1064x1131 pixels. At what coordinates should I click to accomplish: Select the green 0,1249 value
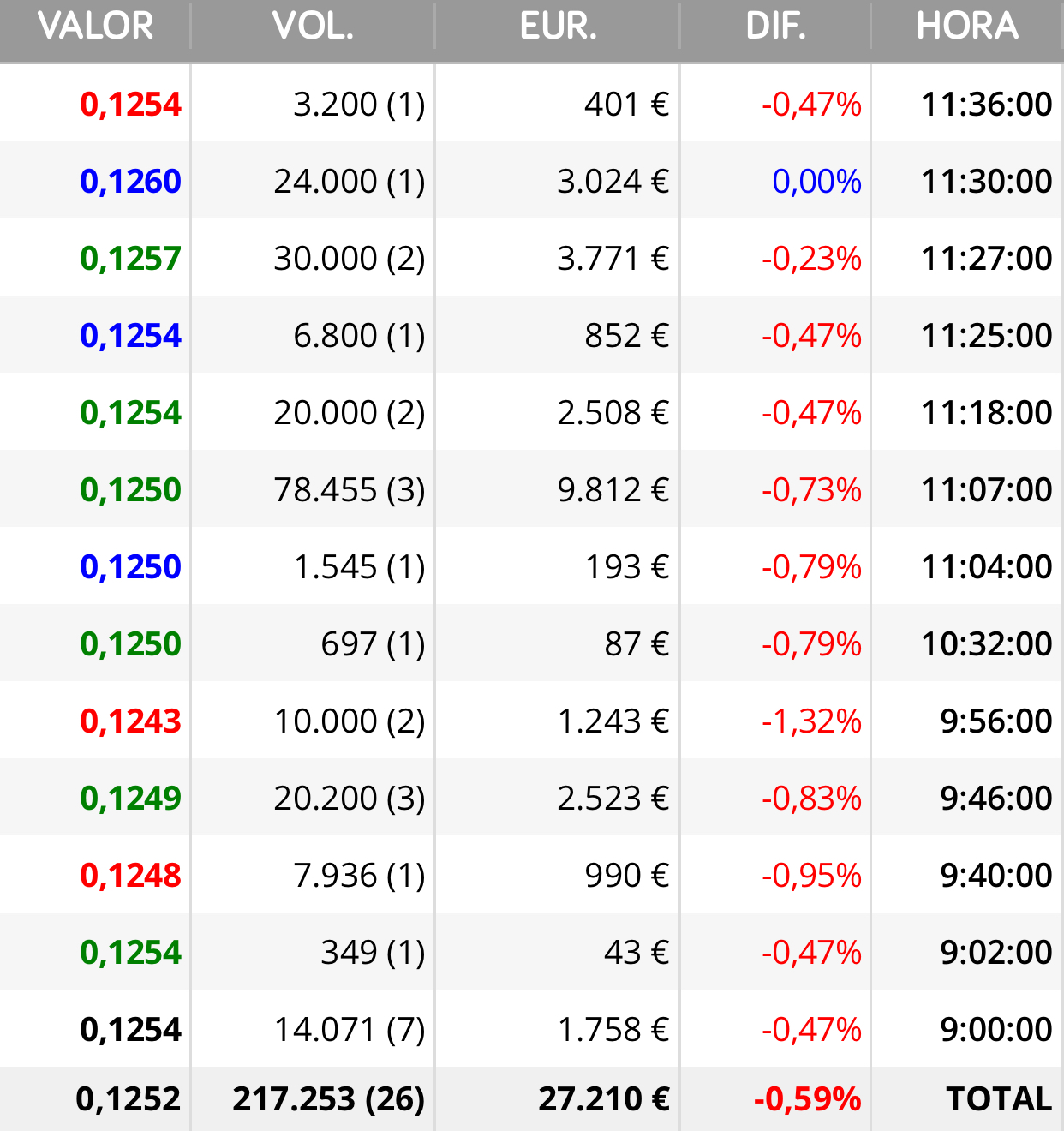[x=130, y=799]
